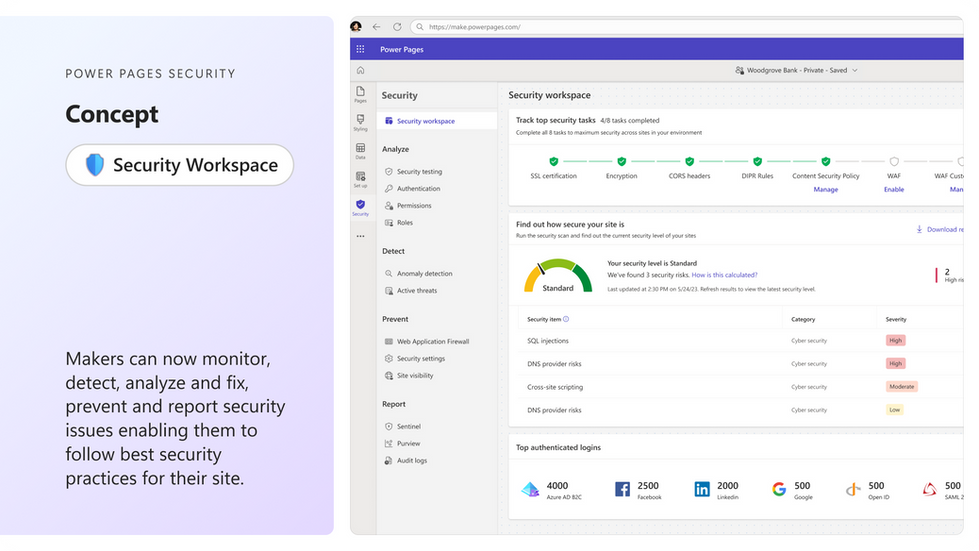Reload the page with refresh icon
The height and width of the screenshot is (551, 979).
tap(397, 27)
